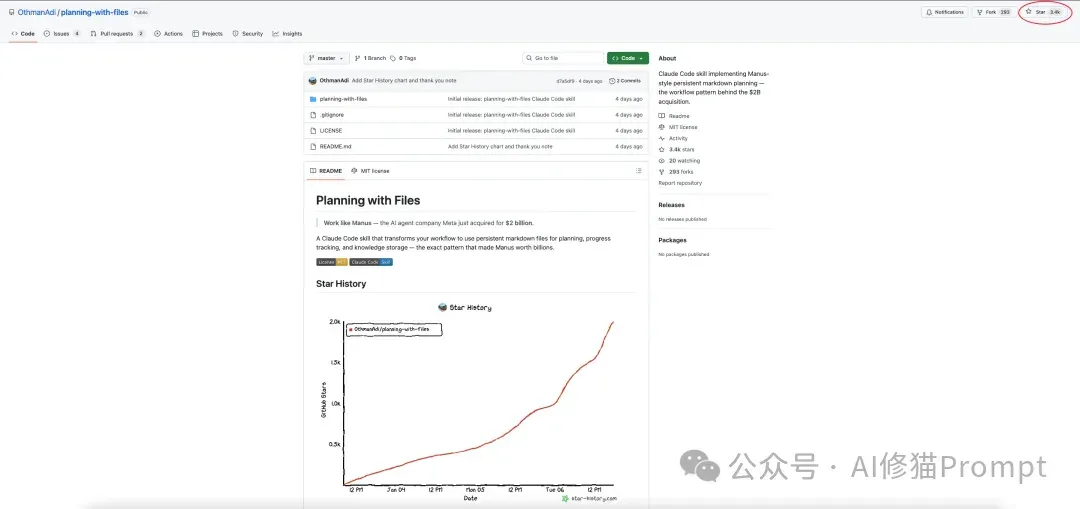Open the Packages heading link
Image resolution: width=1080 pixels, height=509 pixels.
pos(672,240)
